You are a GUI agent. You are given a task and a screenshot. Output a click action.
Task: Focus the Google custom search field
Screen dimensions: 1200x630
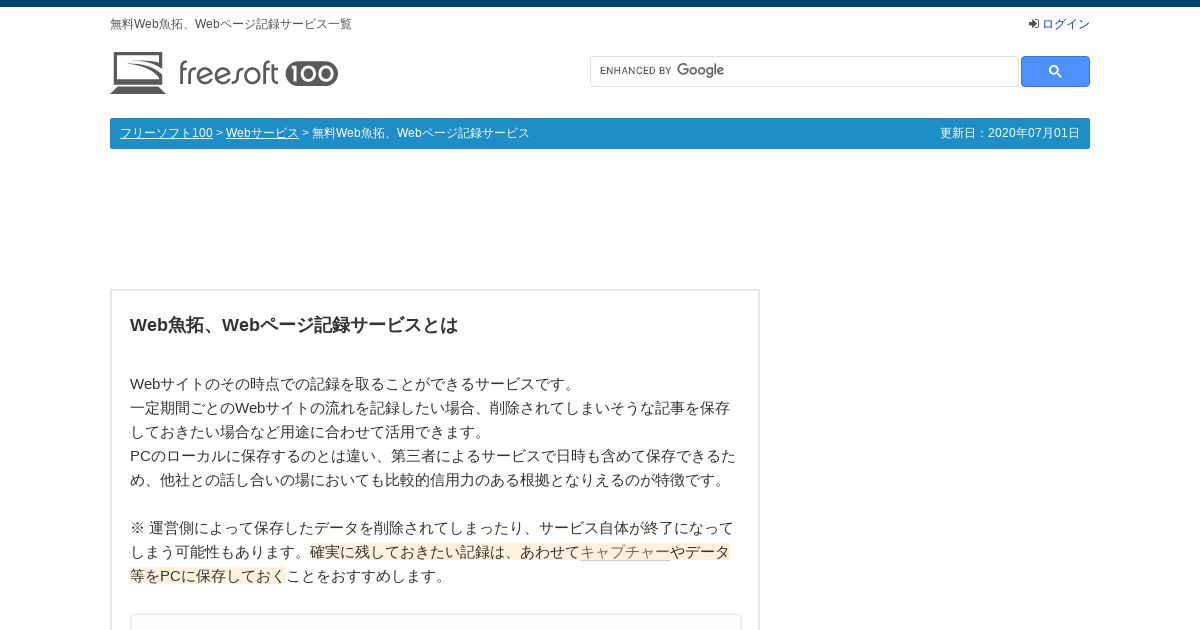[804, 71]
